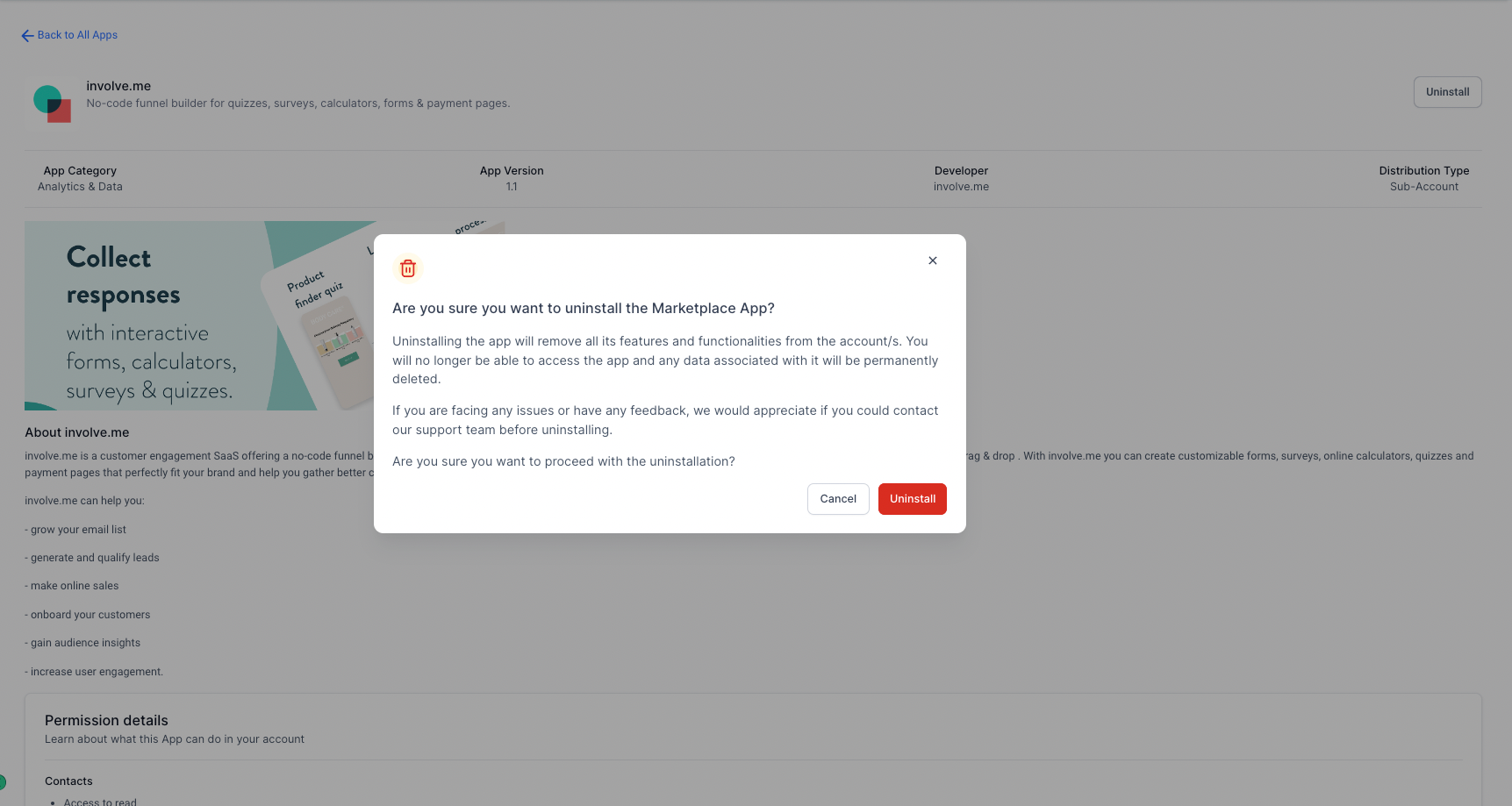Click the green circle widget at left edge
This screenshot has width=1512, height=806.
(x=3, y=781)
